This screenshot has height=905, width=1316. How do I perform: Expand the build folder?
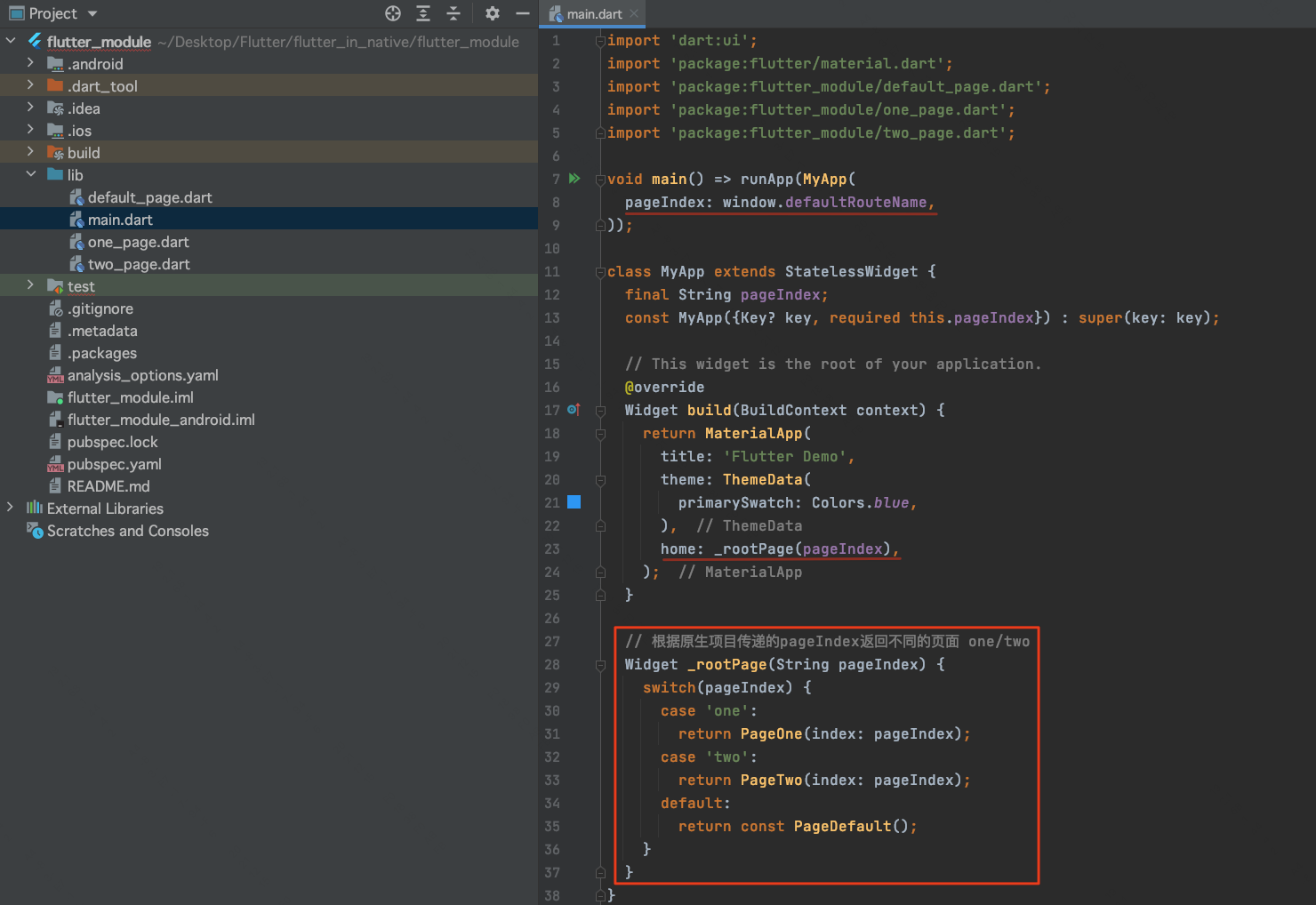click(30, 152)
